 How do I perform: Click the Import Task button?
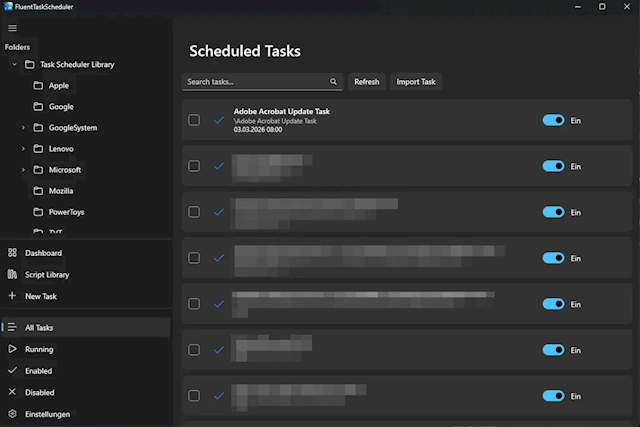tap(415, 82)
